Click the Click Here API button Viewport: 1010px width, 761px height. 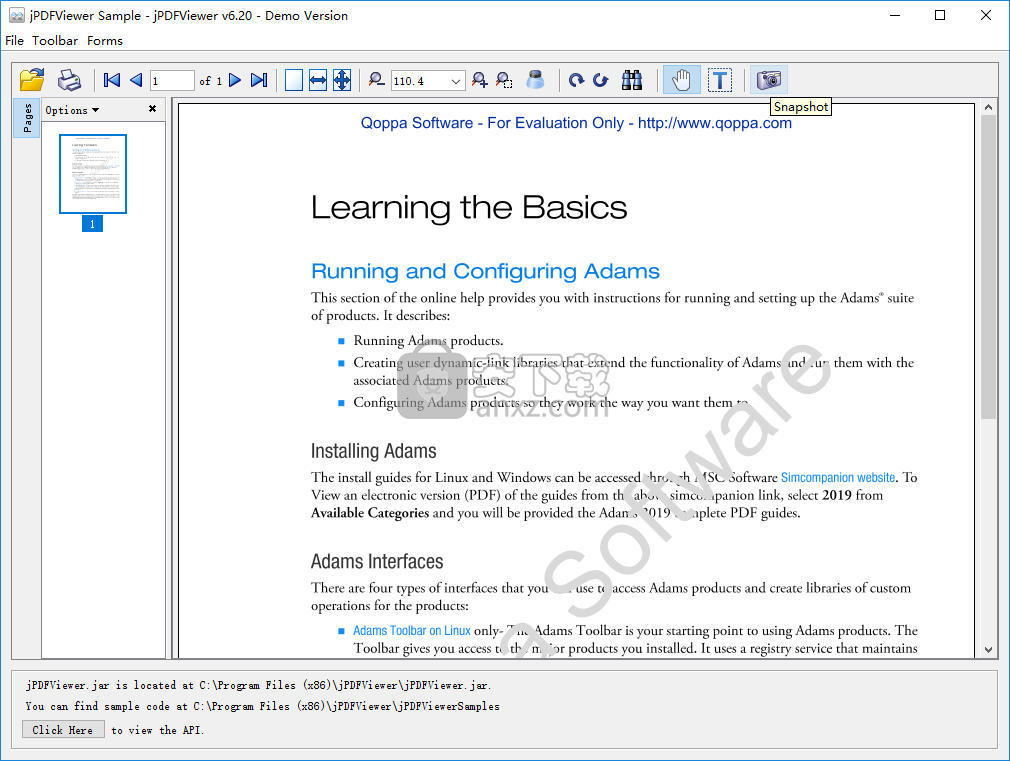tap(63, 730)
